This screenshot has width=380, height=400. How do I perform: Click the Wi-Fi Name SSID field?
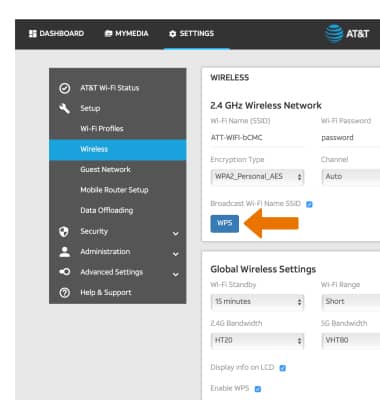pos(257,138)
